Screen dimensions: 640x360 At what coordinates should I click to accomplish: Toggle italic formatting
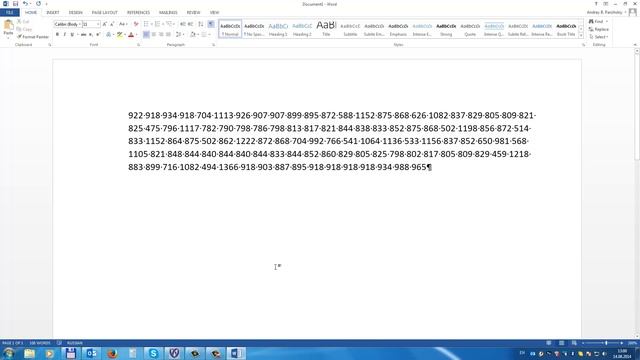64,35
